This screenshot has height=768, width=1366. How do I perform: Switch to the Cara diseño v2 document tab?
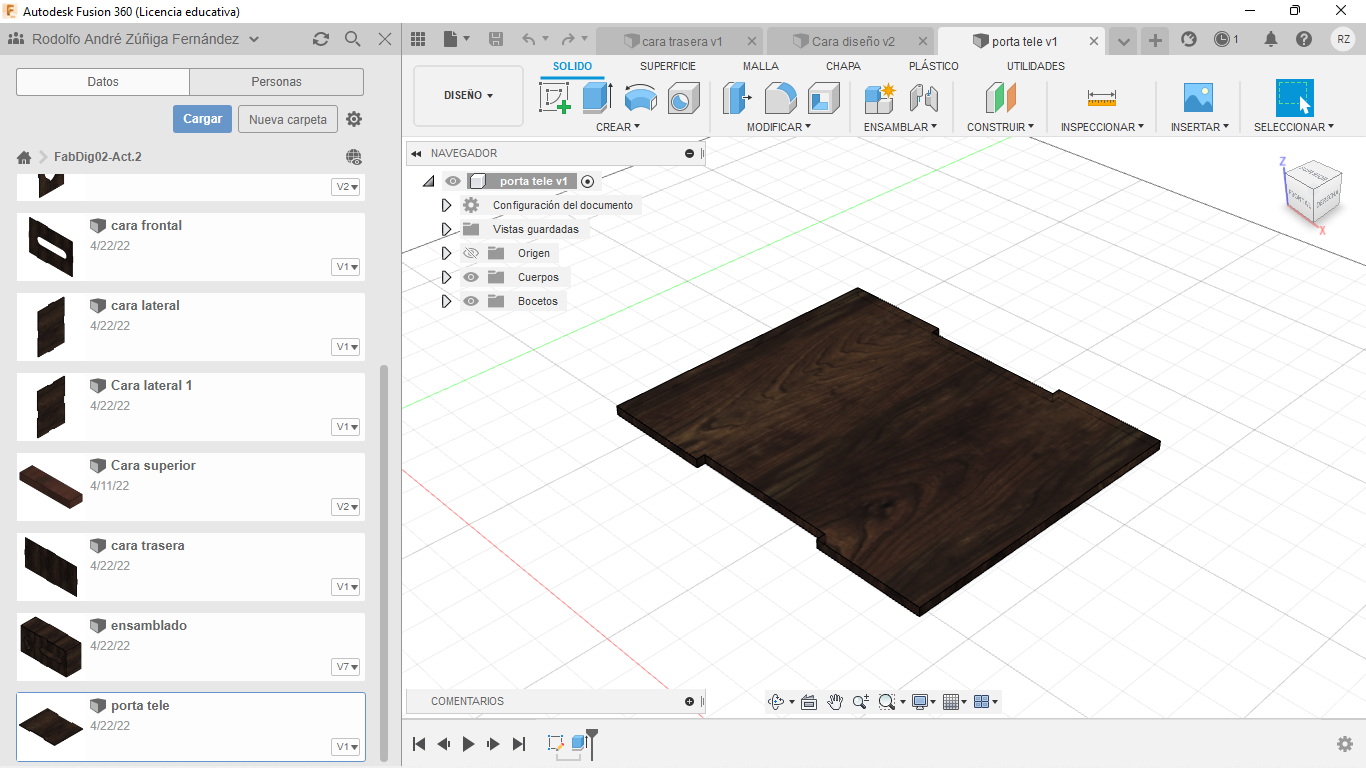[852, 41]
